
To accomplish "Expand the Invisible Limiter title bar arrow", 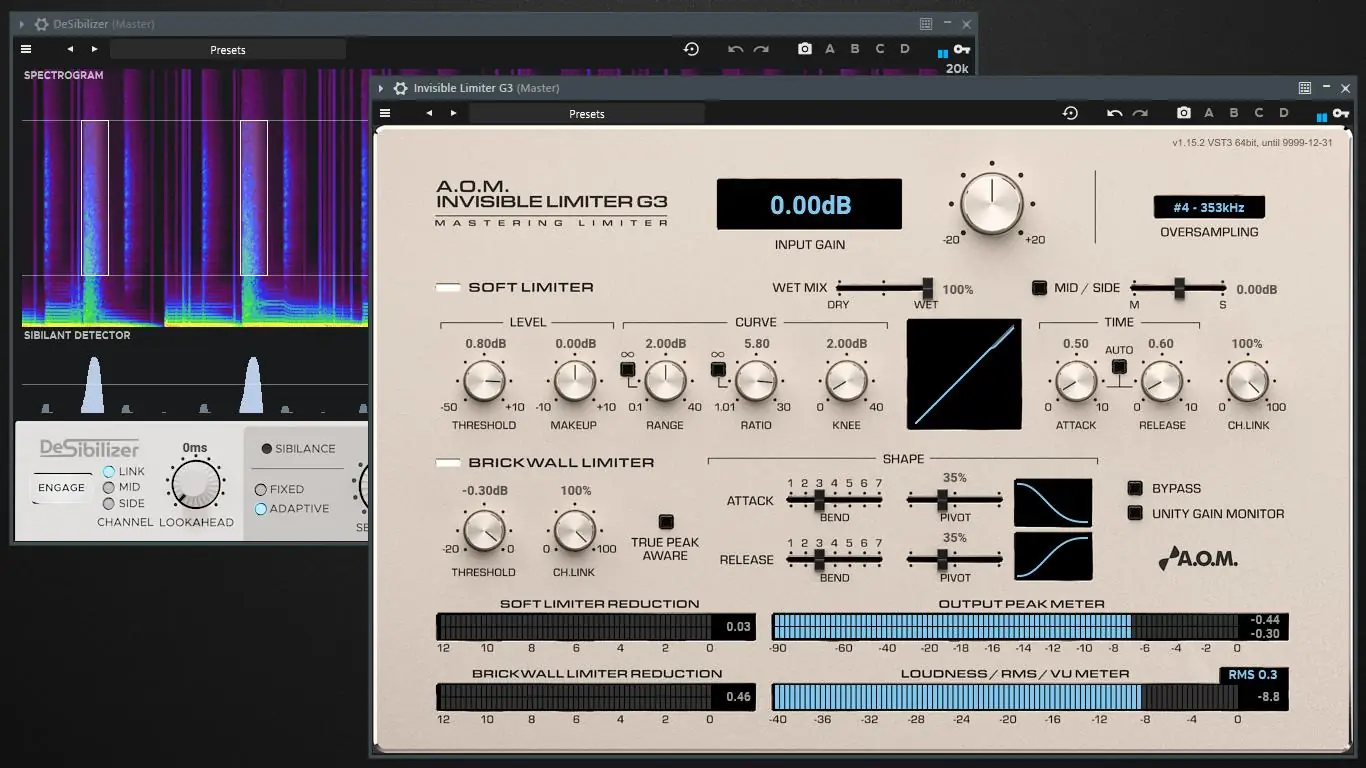I will (381, 88).
